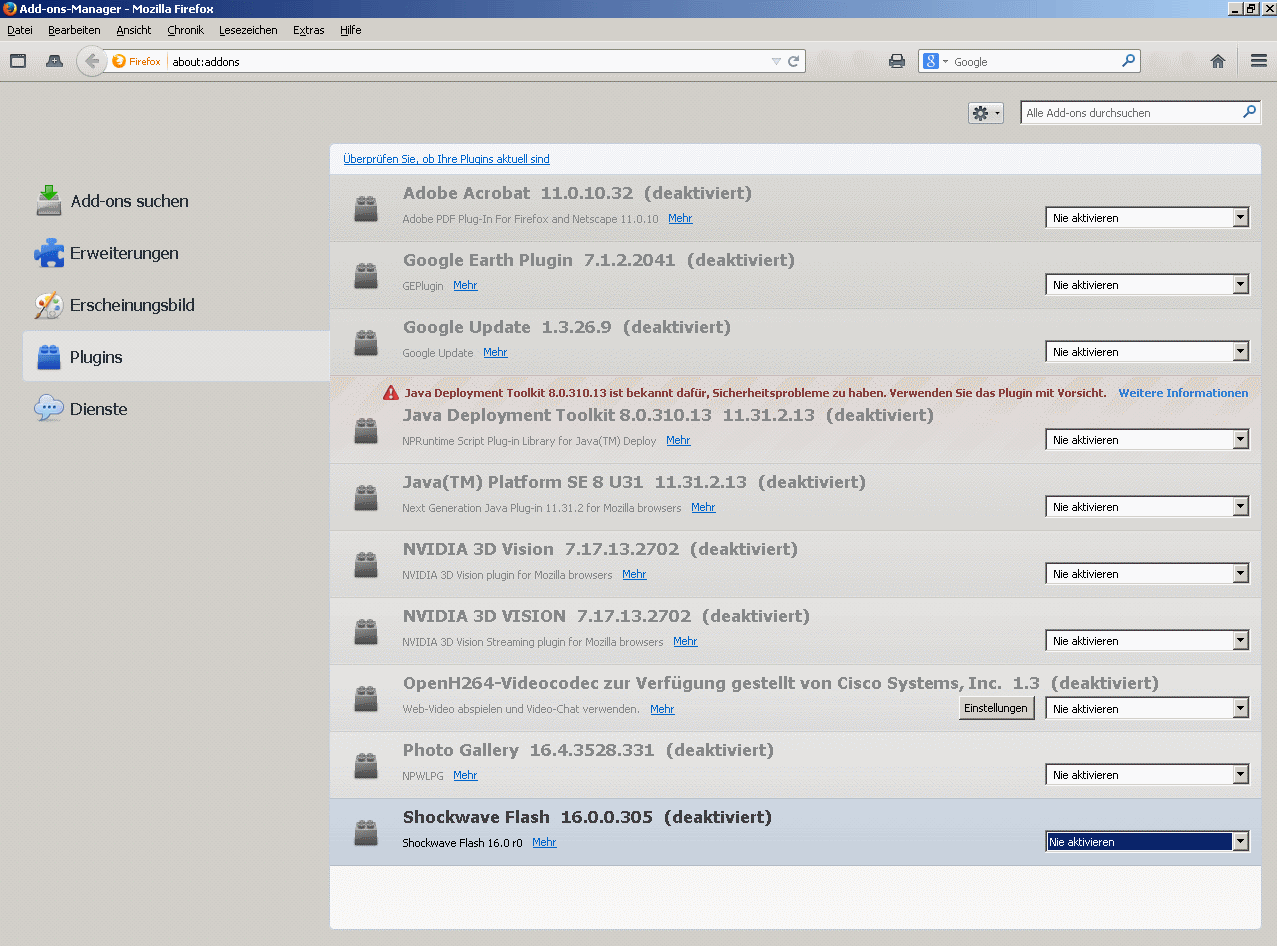Click Weitere Informationen link in Java warning

(x=1183, y=393)
